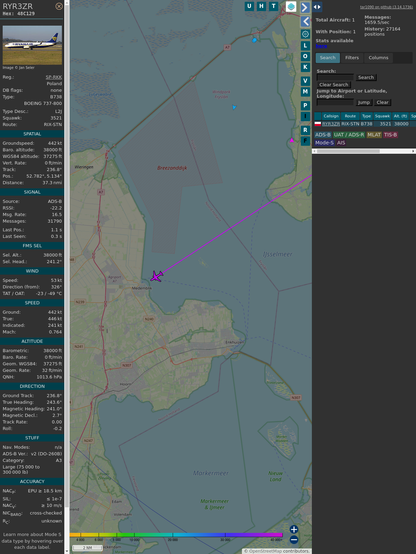Toggle the Mode-S source filter
Screen dimensions: 416x554
click(x=324, y=143)
